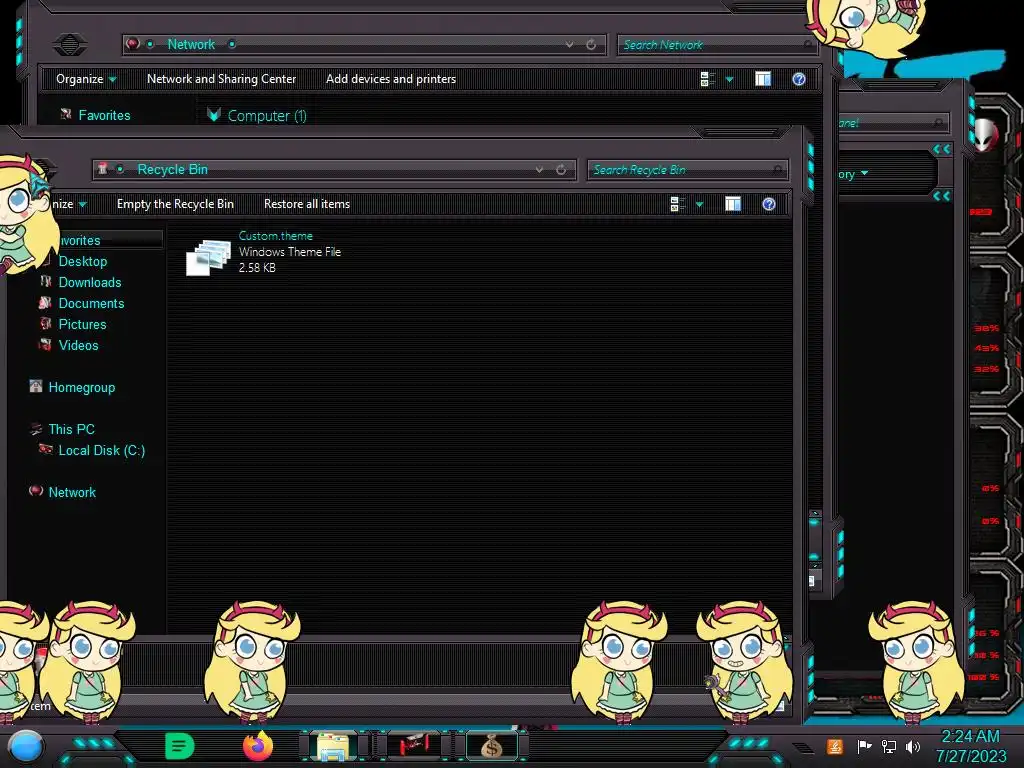Click Action Center flag in tray
1024x768 pixels.
865,746
